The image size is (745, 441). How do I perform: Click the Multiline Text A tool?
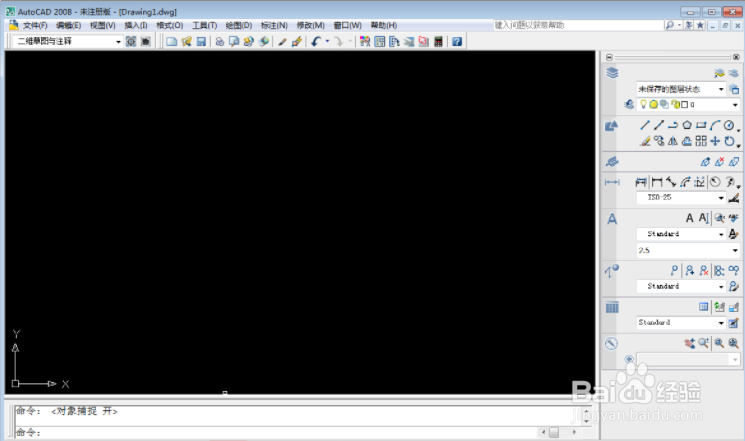[x=689, y=218]
